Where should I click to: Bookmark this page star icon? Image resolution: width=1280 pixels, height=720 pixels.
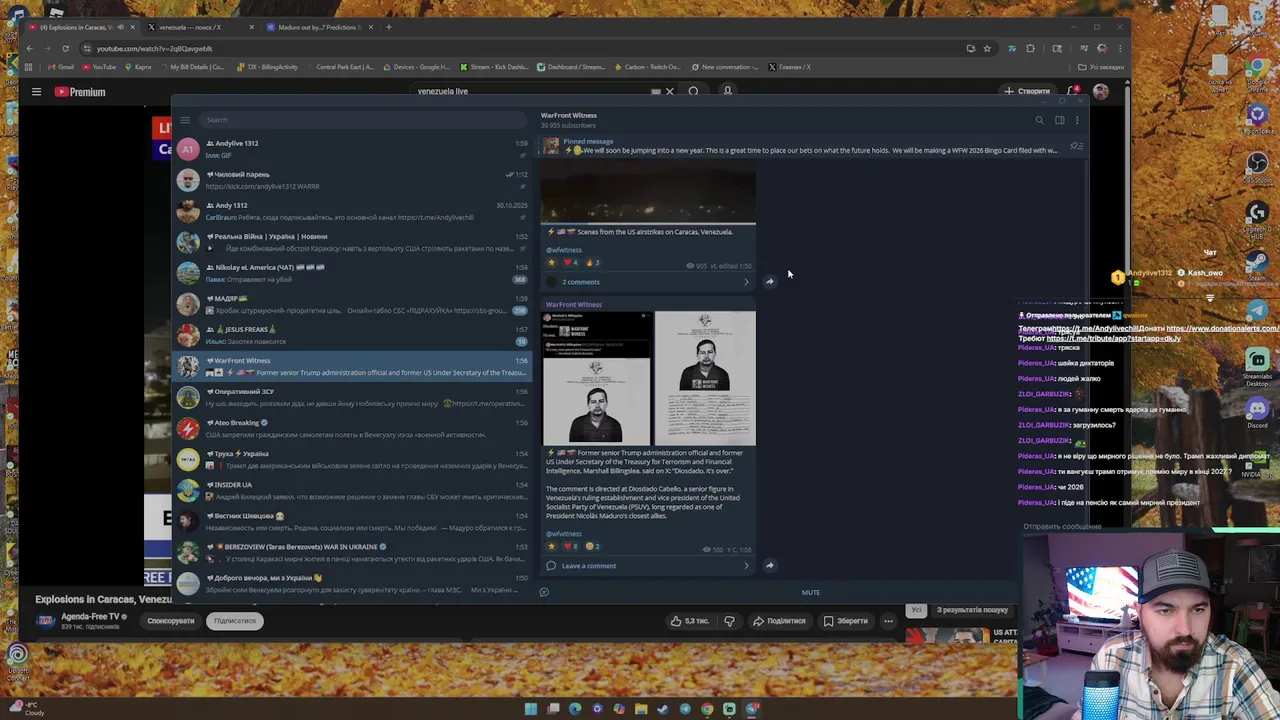987,48
